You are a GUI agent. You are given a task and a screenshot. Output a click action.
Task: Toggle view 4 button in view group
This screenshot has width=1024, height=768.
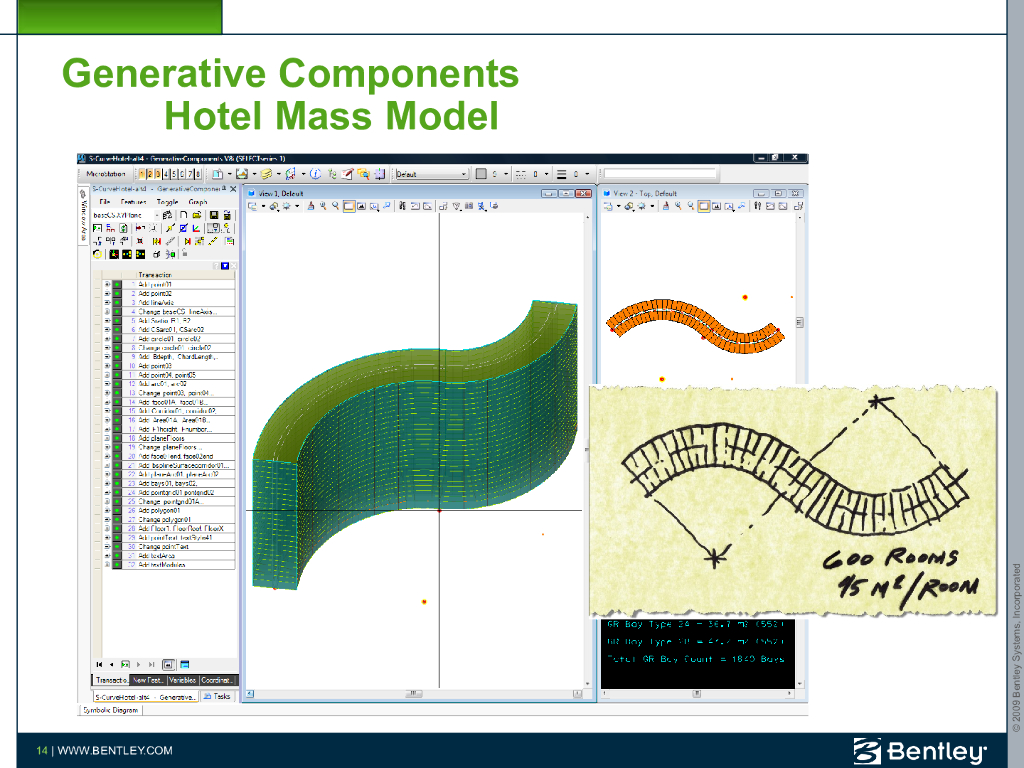[166, 174]
